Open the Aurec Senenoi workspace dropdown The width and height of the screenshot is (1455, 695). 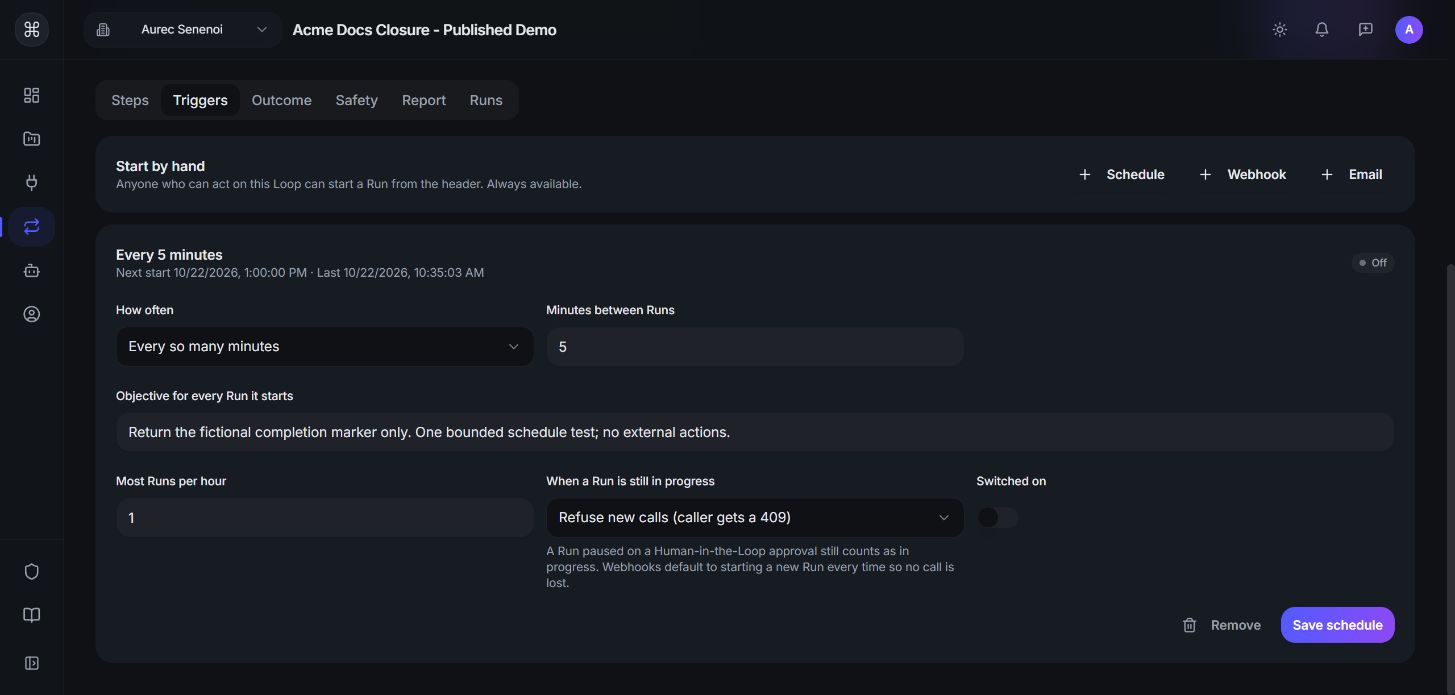pos(183,30)
